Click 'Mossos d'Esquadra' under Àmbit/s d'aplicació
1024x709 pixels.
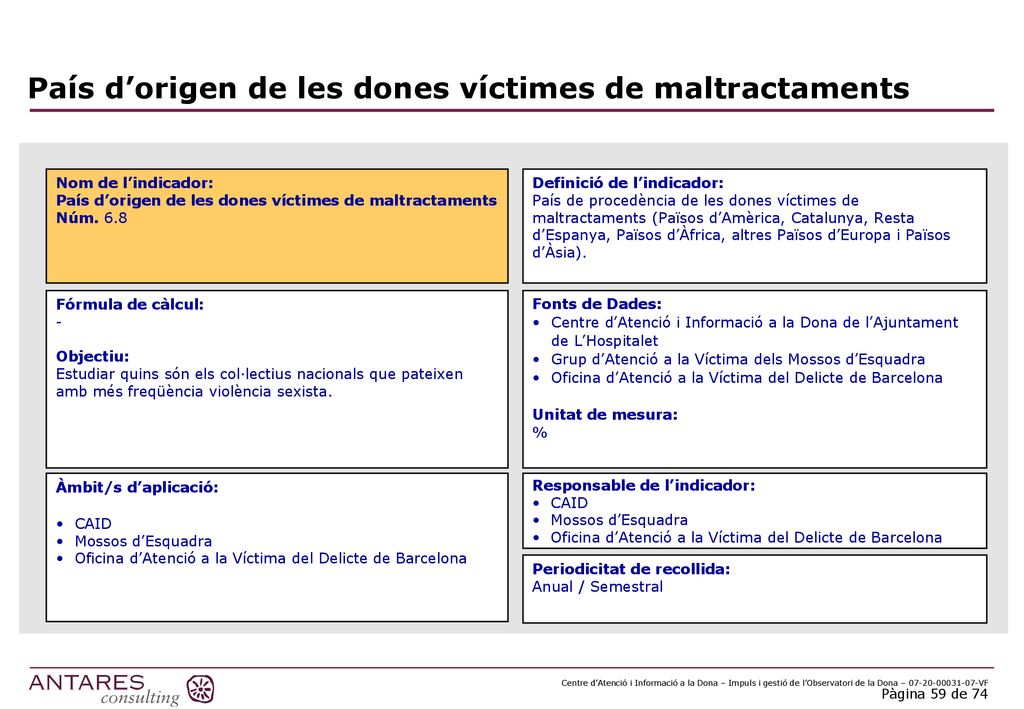tap(143, 541)
